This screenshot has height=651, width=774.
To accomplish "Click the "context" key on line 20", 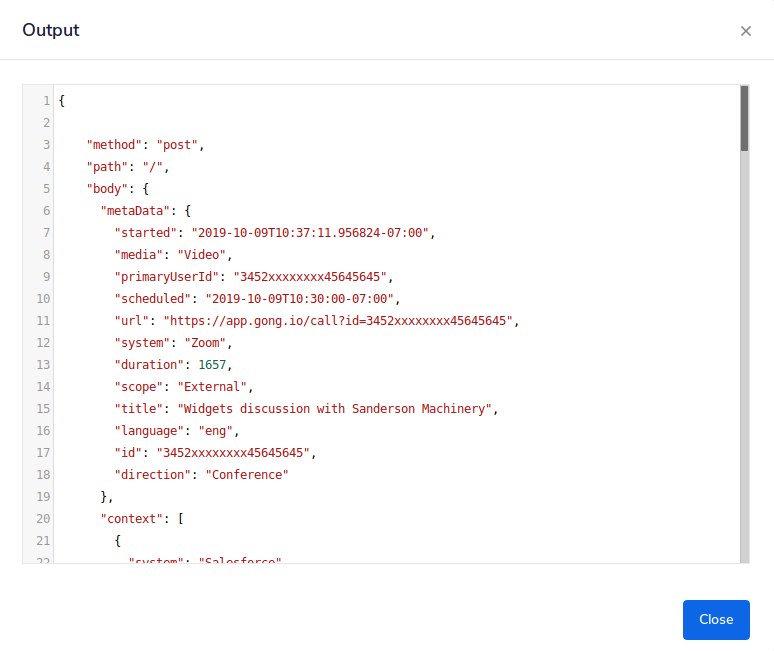I will click(x=132, y=519).
